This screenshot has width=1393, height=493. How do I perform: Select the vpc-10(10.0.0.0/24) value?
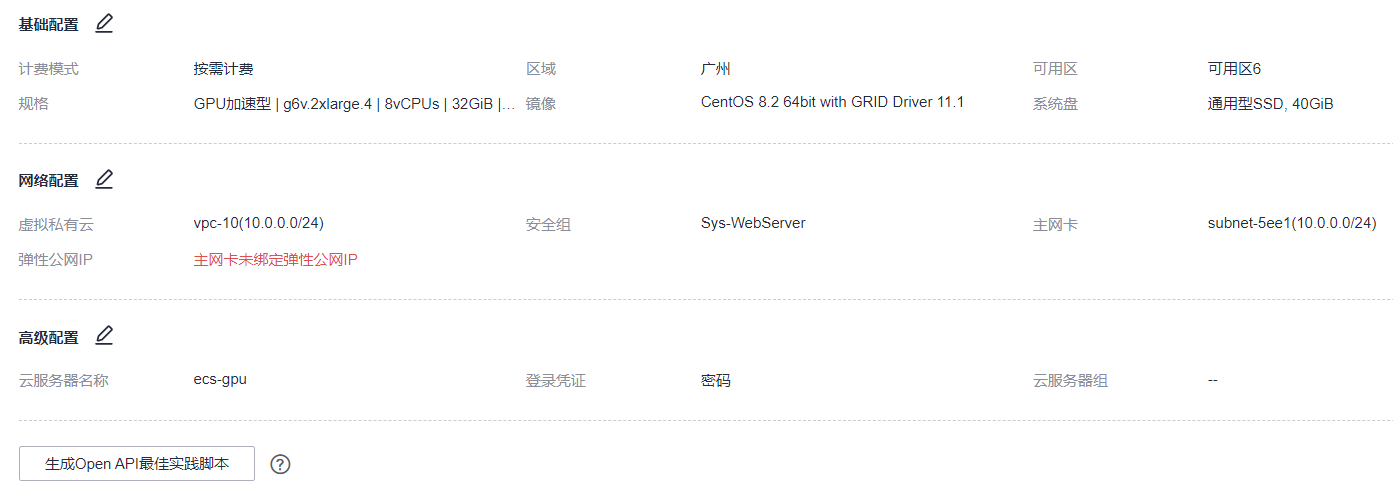coord(259,223)
